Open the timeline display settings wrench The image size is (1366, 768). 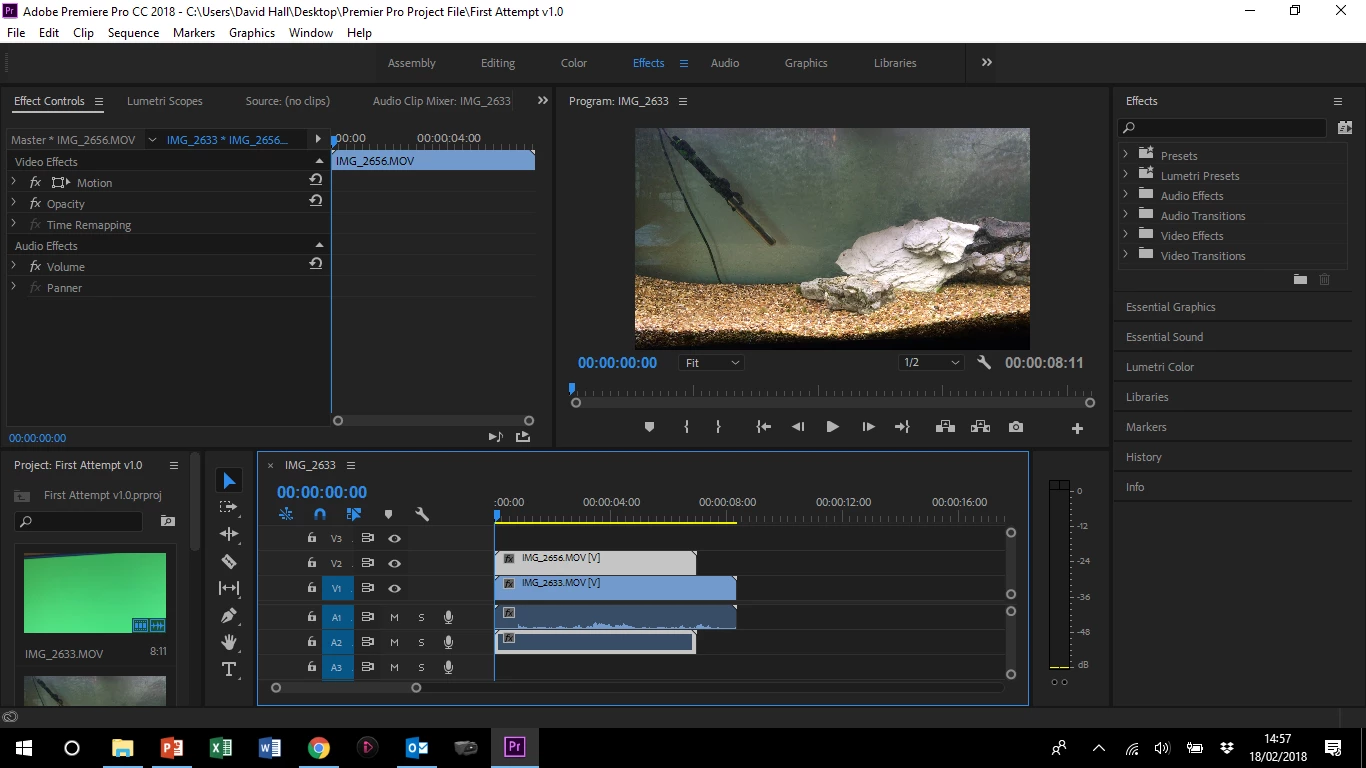[422, 514]
